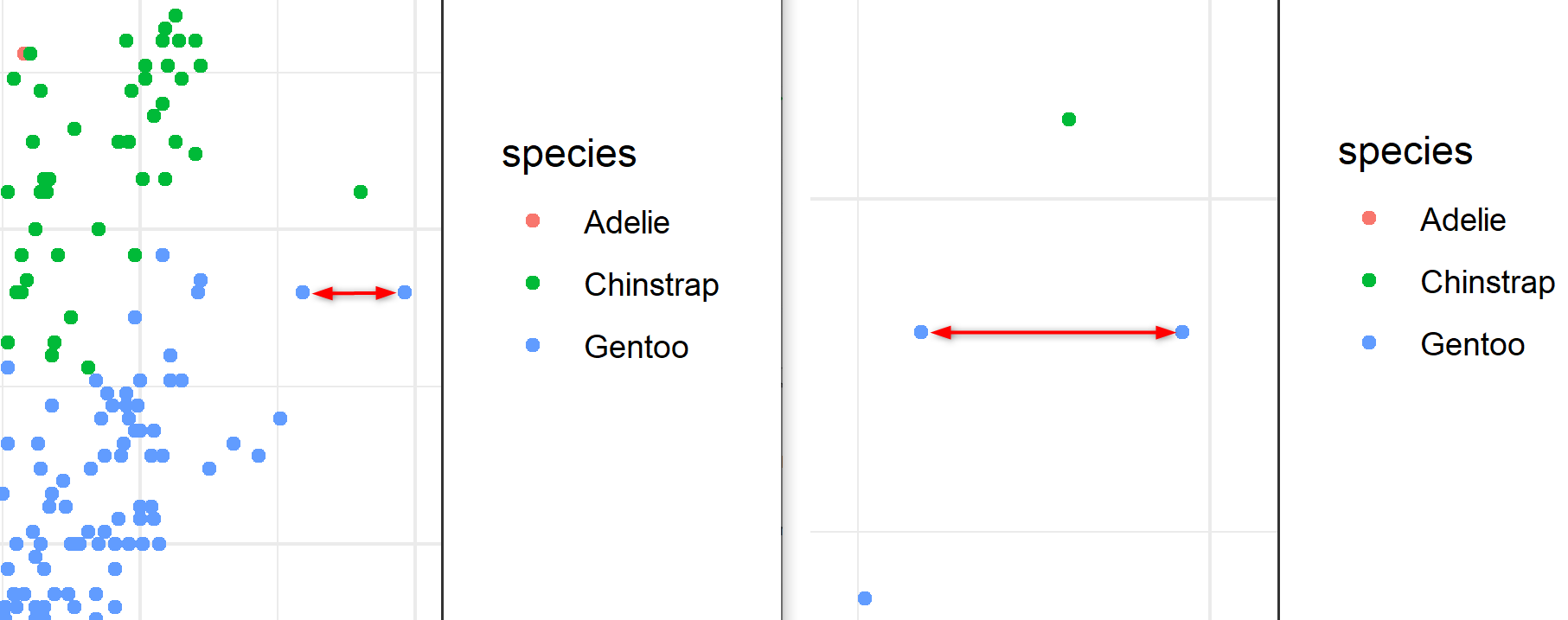Click the left legend's "species" title

coord(569,154)
